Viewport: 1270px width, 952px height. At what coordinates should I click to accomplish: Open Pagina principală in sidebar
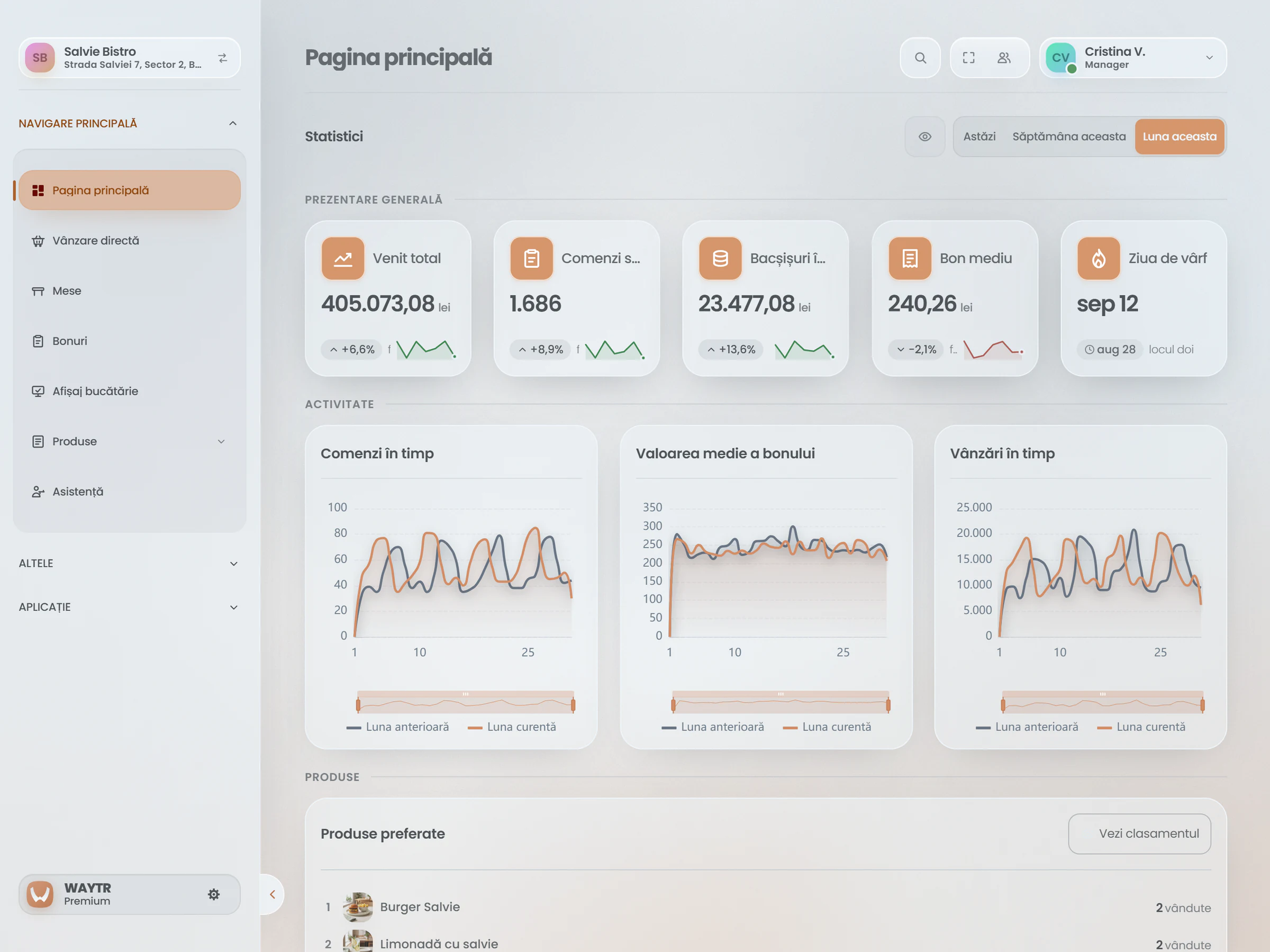(129, 190)
